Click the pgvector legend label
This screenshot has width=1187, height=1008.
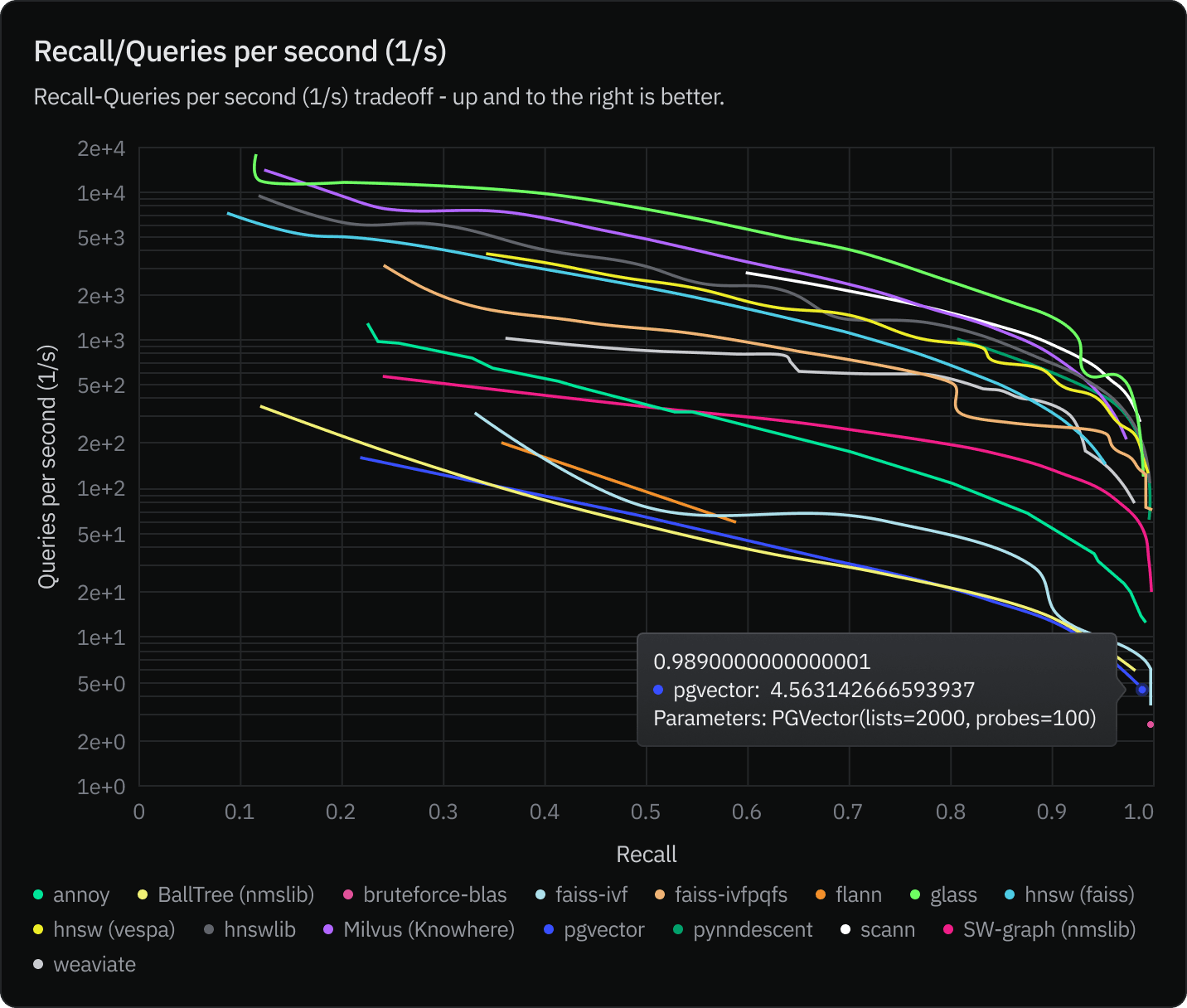point(604,930)
